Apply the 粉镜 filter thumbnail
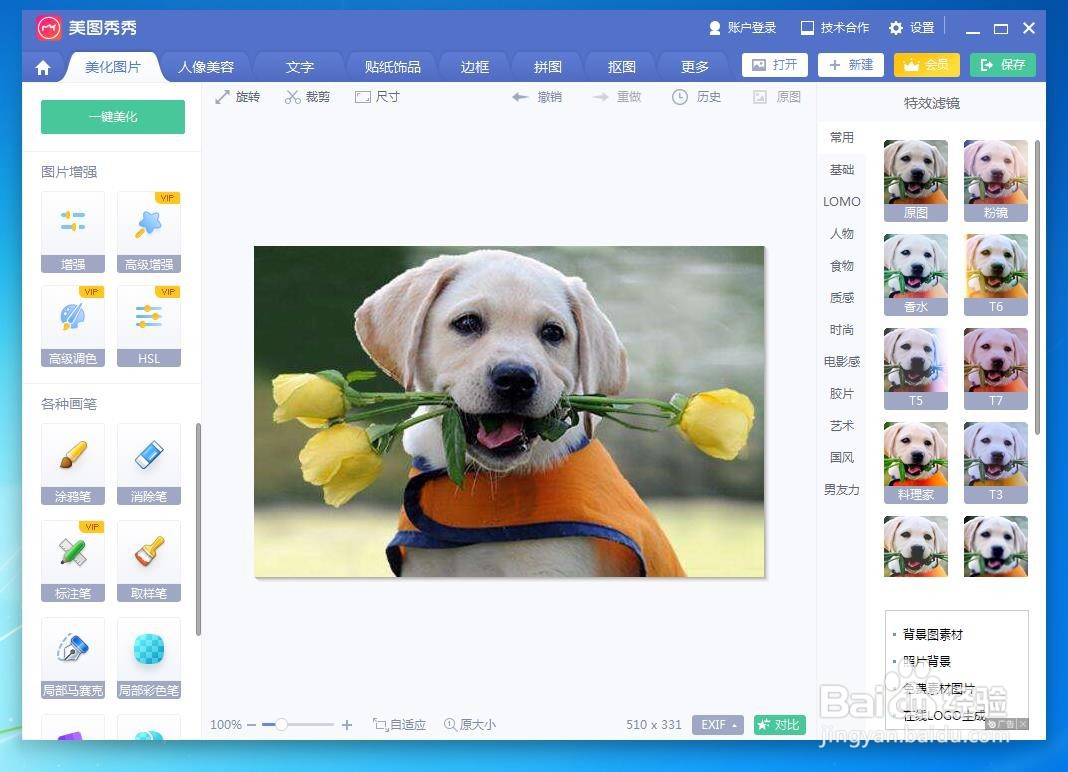1068x772 pixels. (996, 181)
